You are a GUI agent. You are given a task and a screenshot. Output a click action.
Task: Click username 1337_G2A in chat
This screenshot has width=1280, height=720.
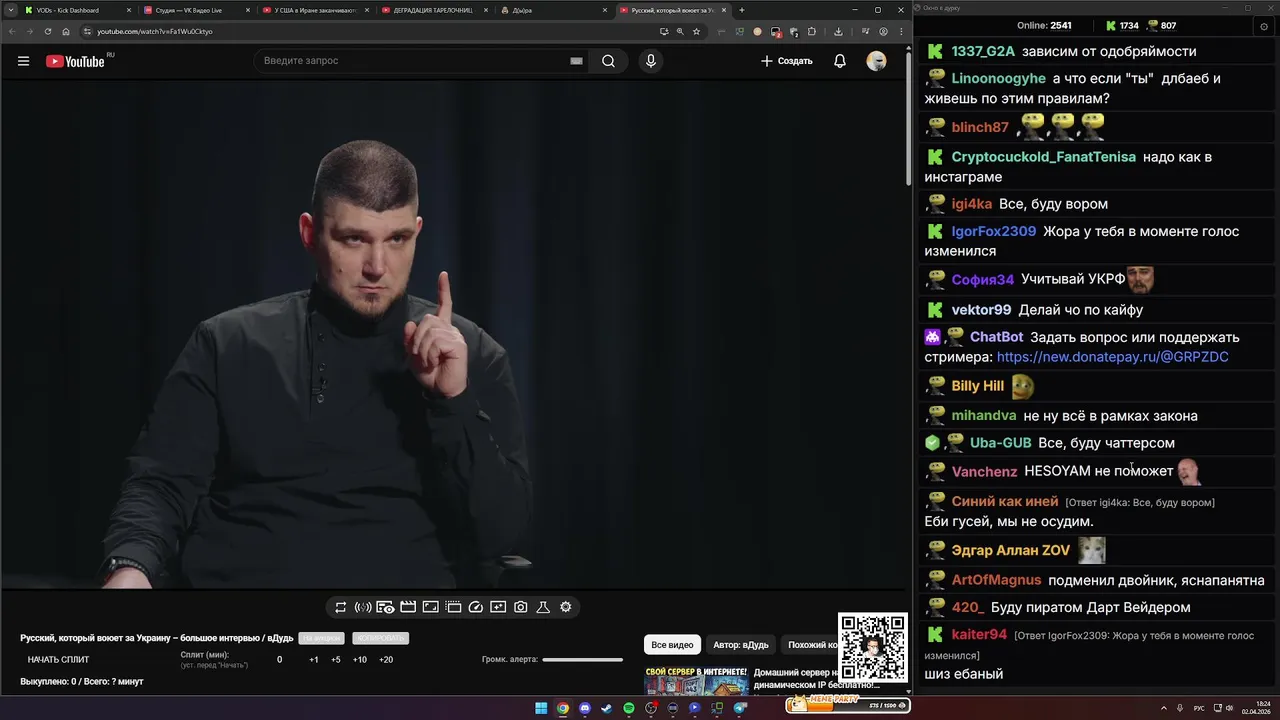tap(983, 52)
